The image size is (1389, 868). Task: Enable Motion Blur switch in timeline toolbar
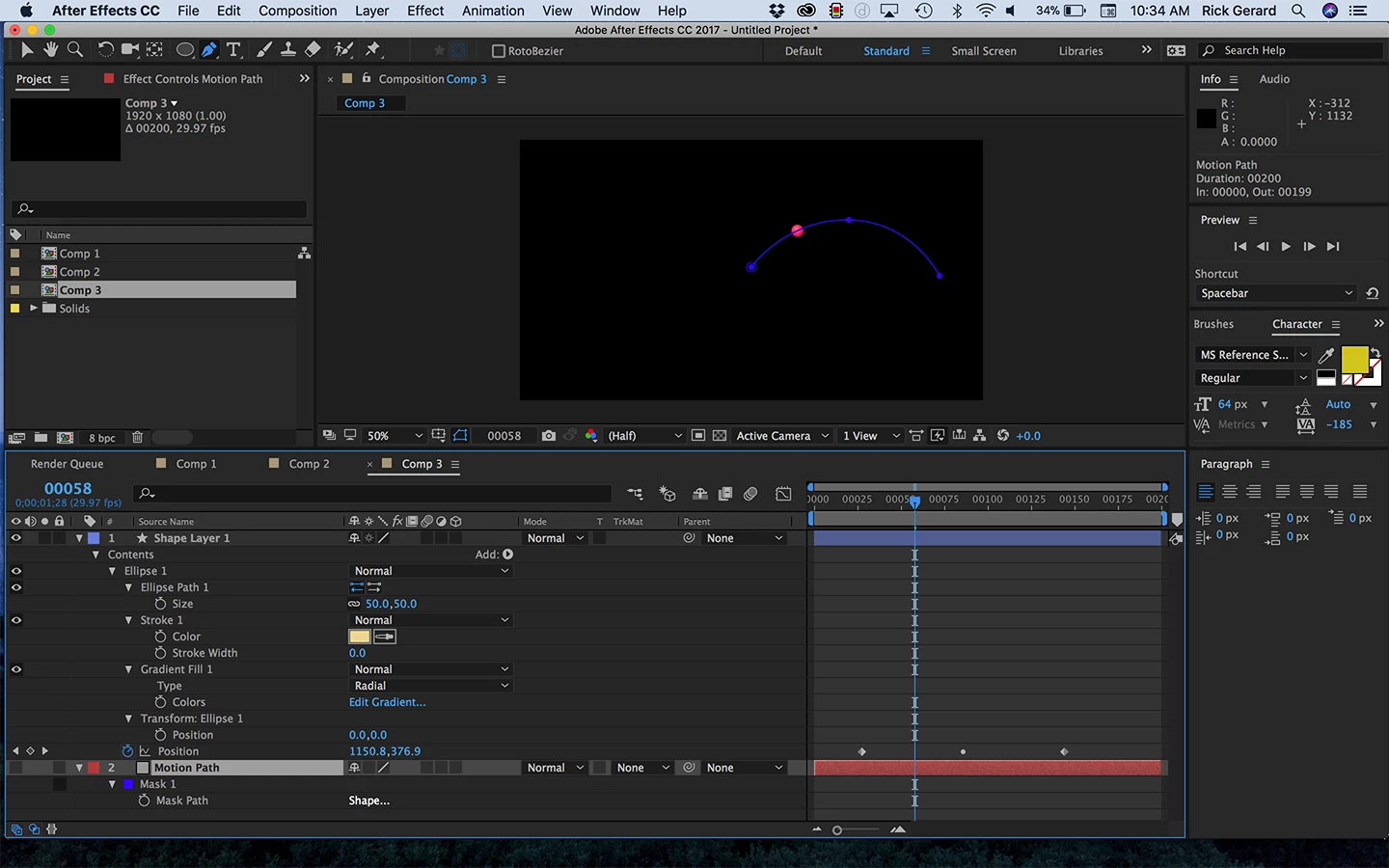(750, 494)
